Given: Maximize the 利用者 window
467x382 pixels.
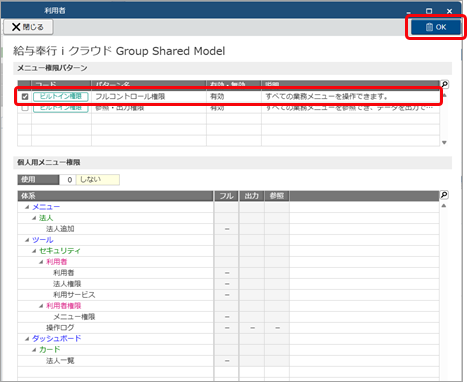Looking at the screenshot, I should (429, 11).
